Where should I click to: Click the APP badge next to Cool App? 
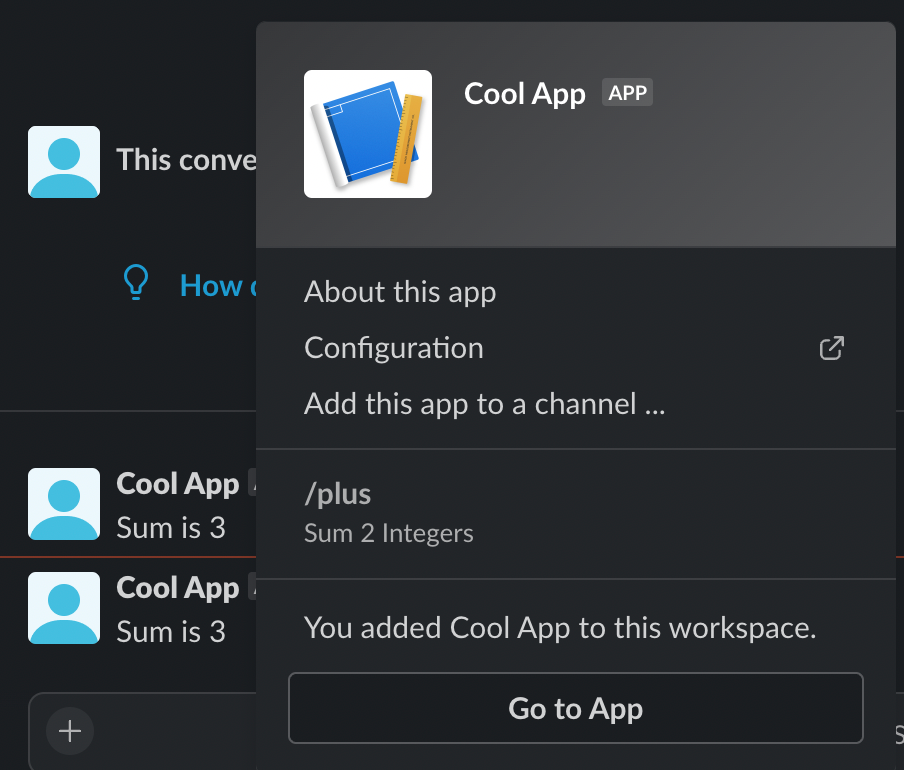point(627,92)
